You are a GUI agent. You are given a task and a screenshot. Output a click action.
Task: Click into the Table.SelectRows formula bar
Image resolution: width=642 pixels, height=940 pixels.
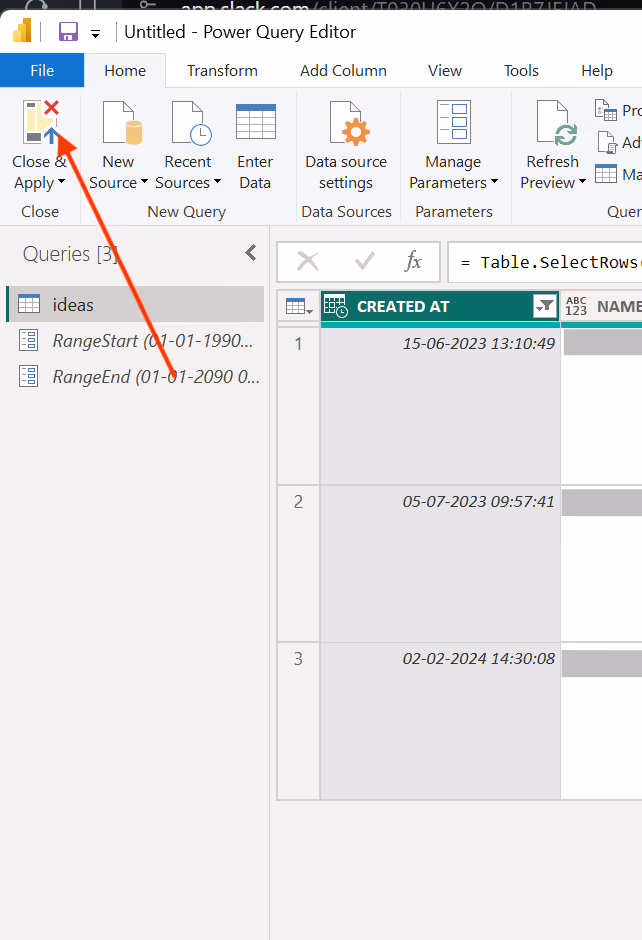tap(545, 262)
